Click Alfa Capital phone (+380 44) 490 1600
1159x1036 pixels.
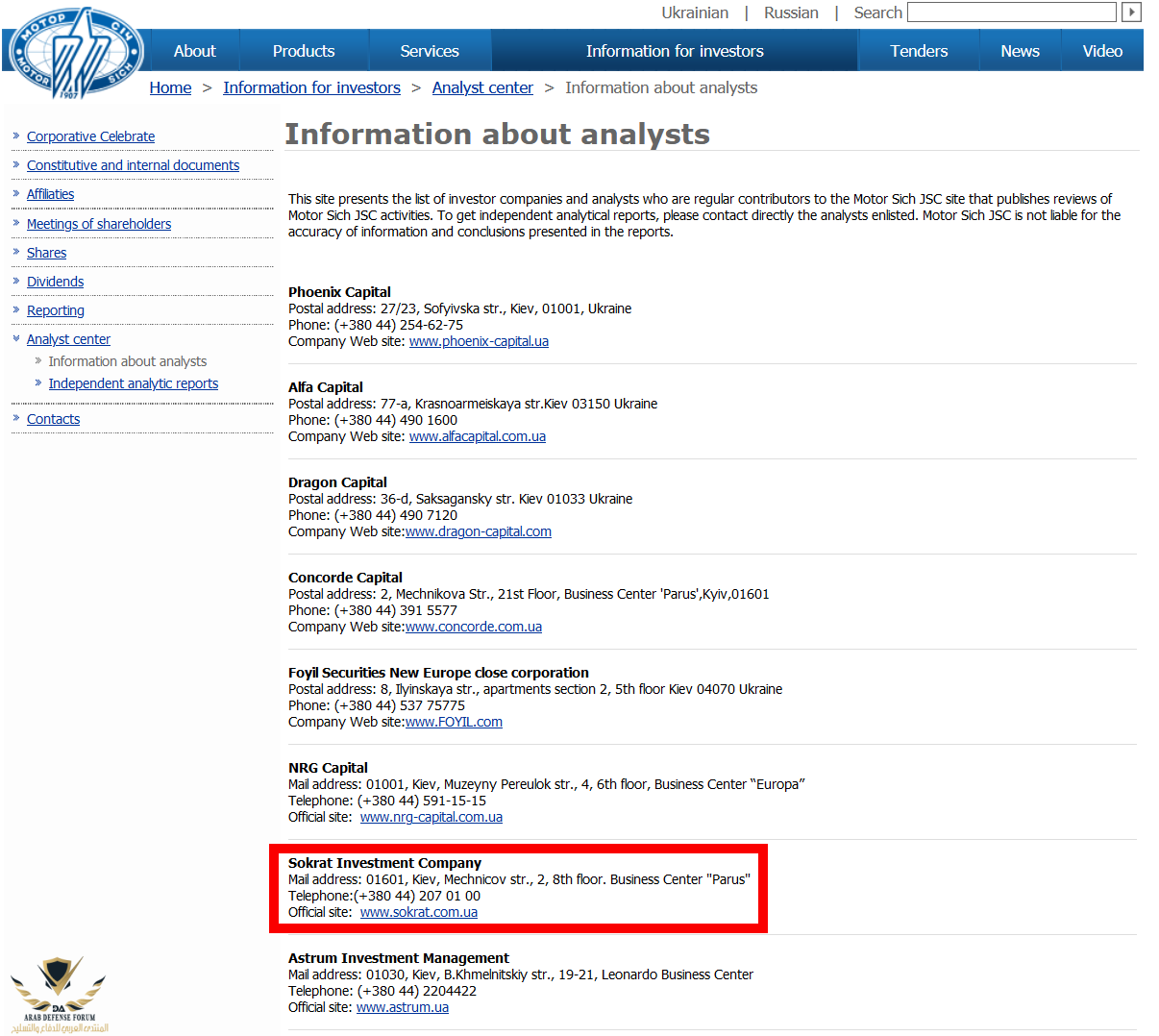pos(373,420)
